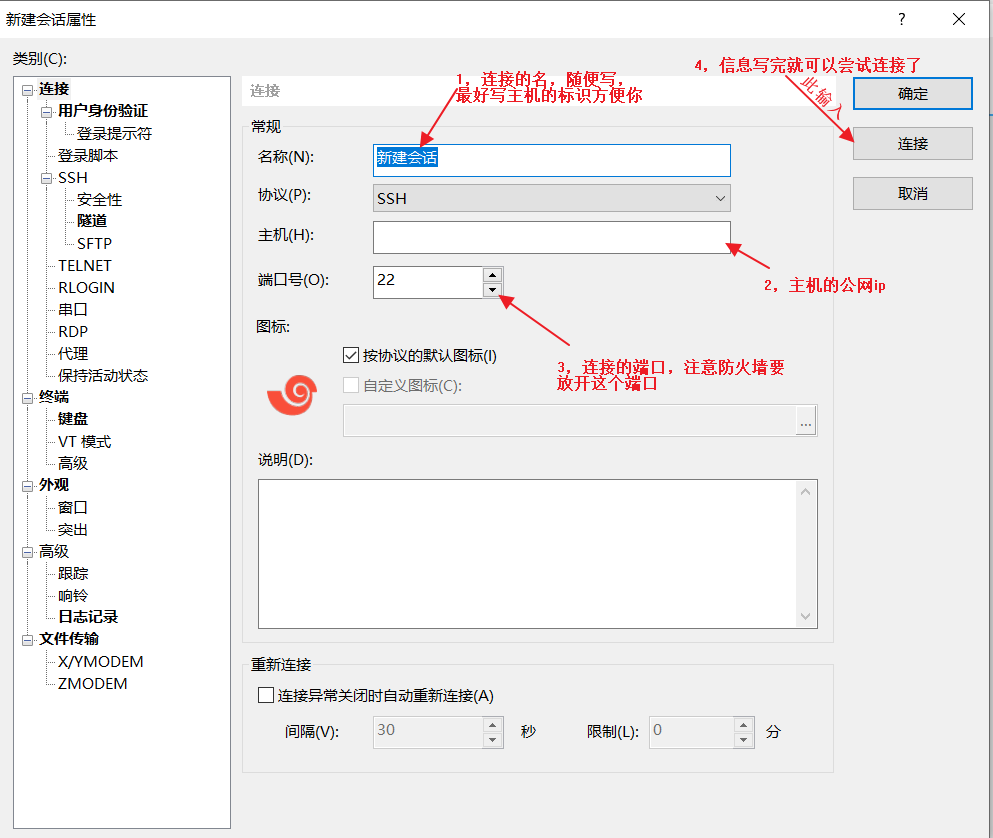
Task: Open the 日志记录 settings page
Action: 88,617
